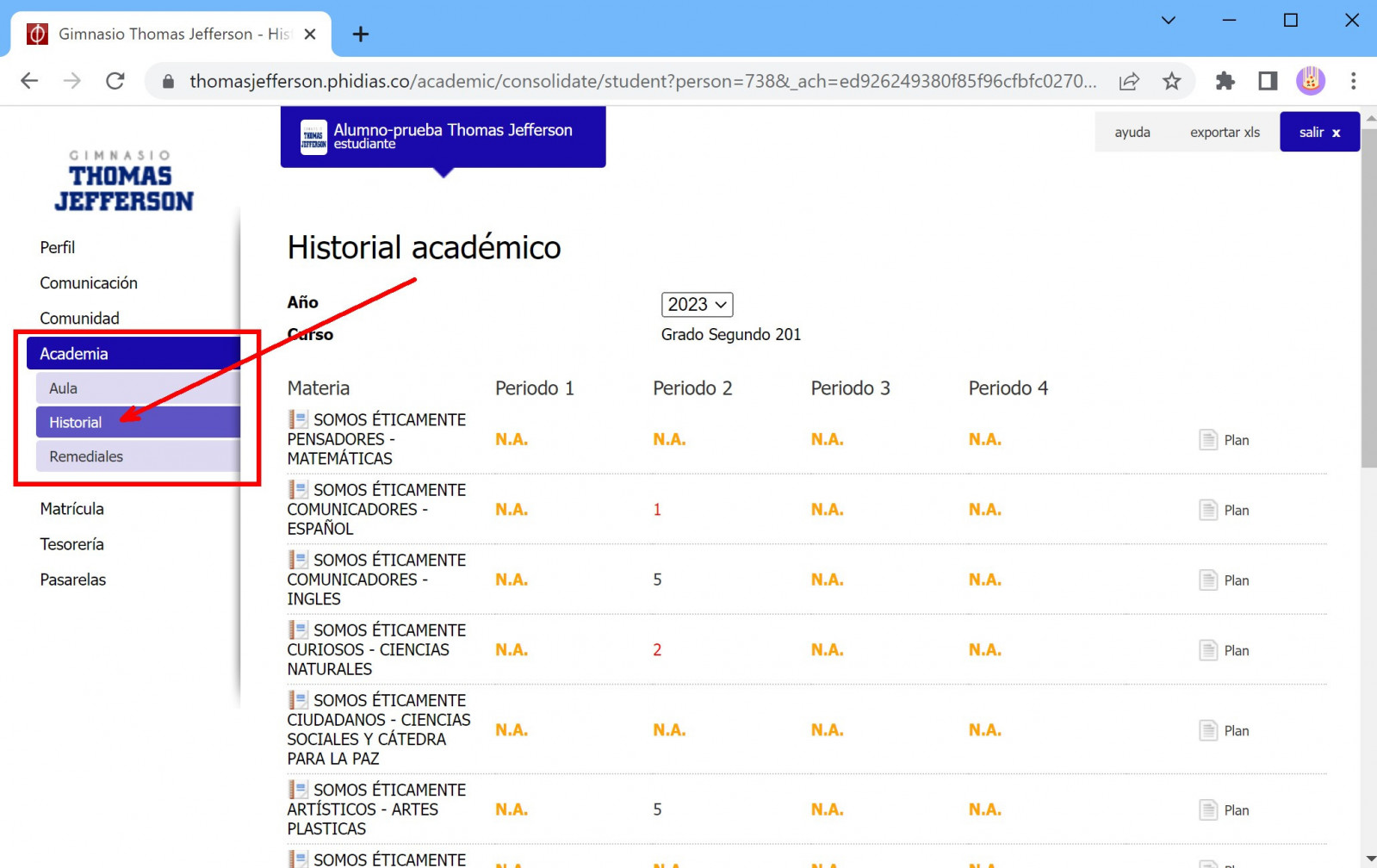This screenshot has width=1377, height=868.
Task: Select Remediales in the Academia submenu
Action: click(86, 456)
